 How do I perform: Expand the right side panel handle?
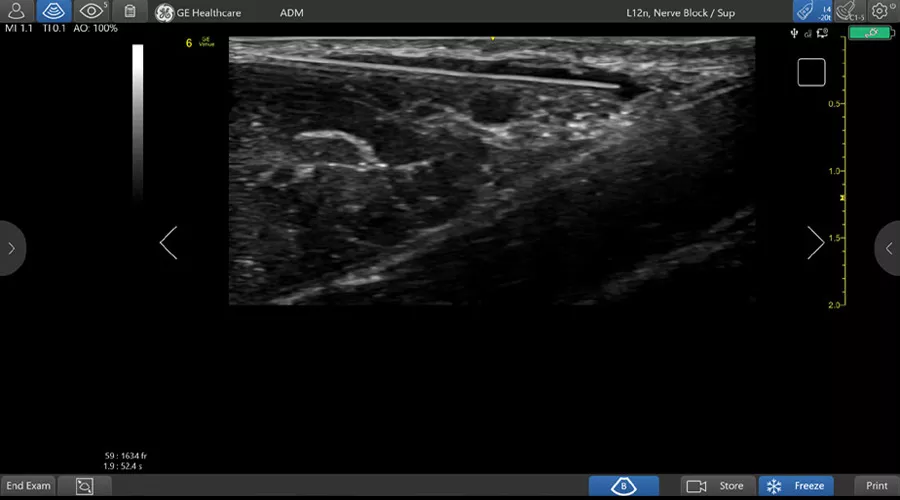888,248
